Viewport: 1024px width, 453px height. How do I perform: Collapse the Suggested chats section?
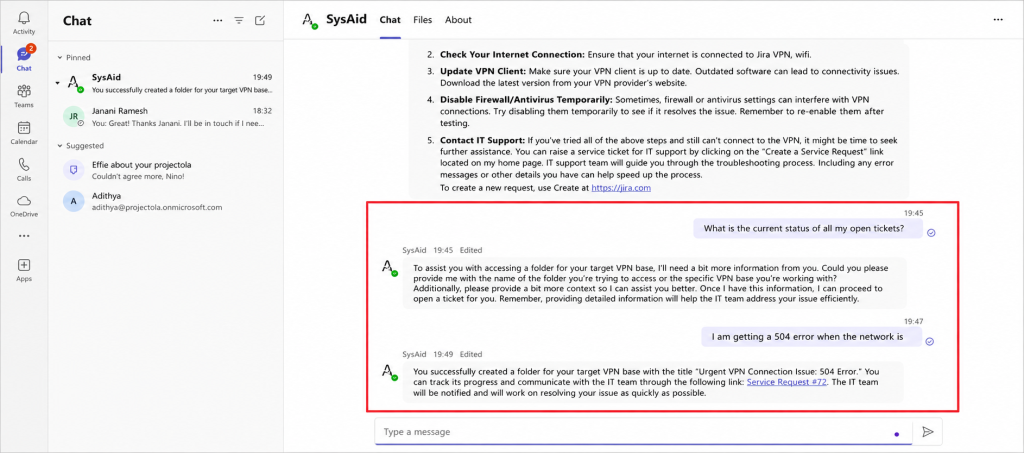pos(60,146)
